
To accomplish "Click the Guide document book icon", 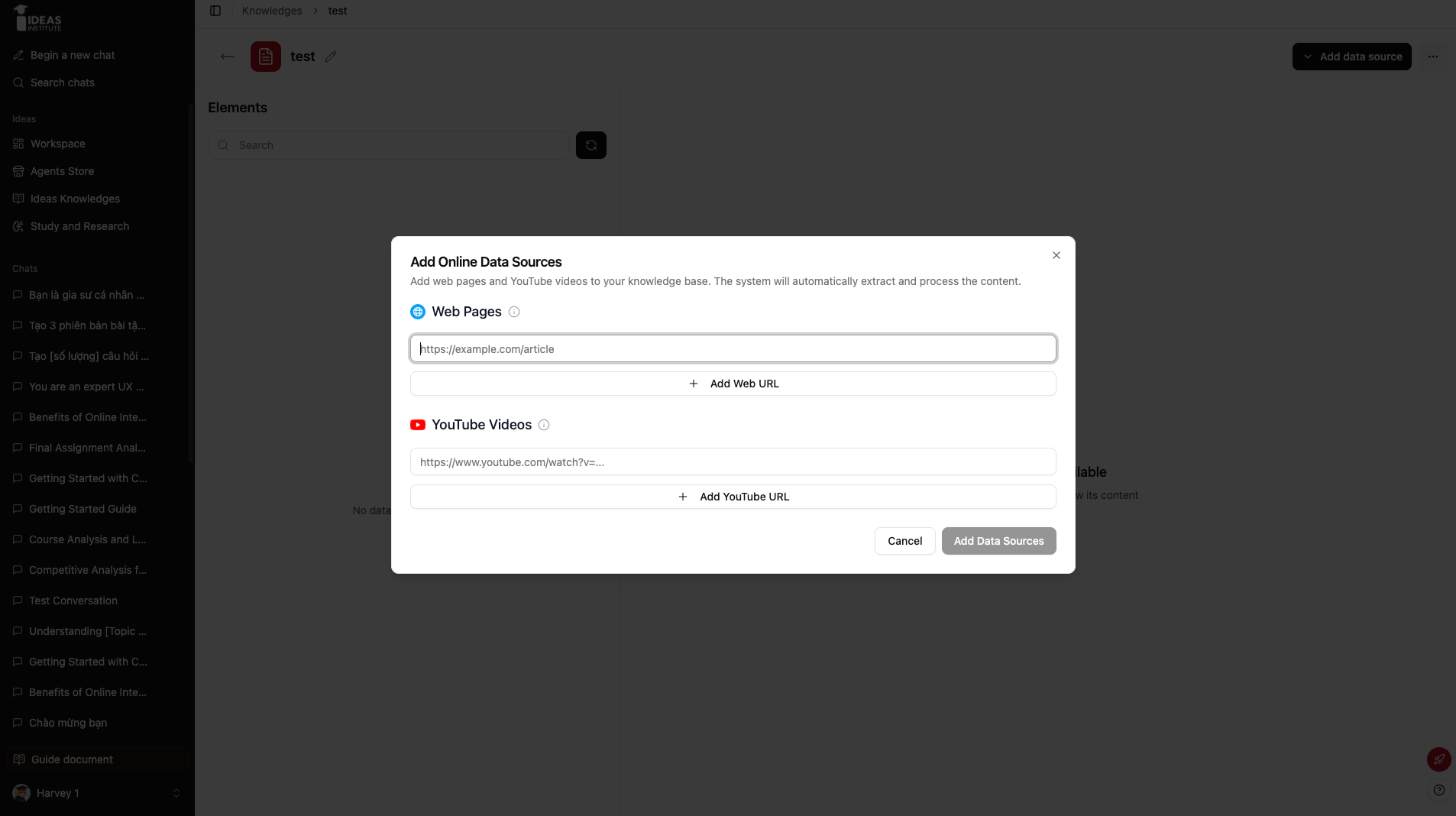I will point(19,759).
